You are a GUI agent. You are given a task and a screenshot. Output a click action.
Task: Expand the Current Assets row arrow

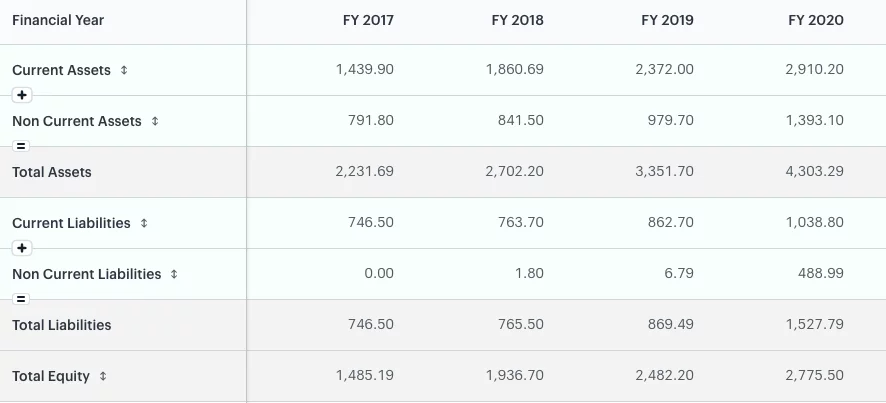[x=124, y=70]
